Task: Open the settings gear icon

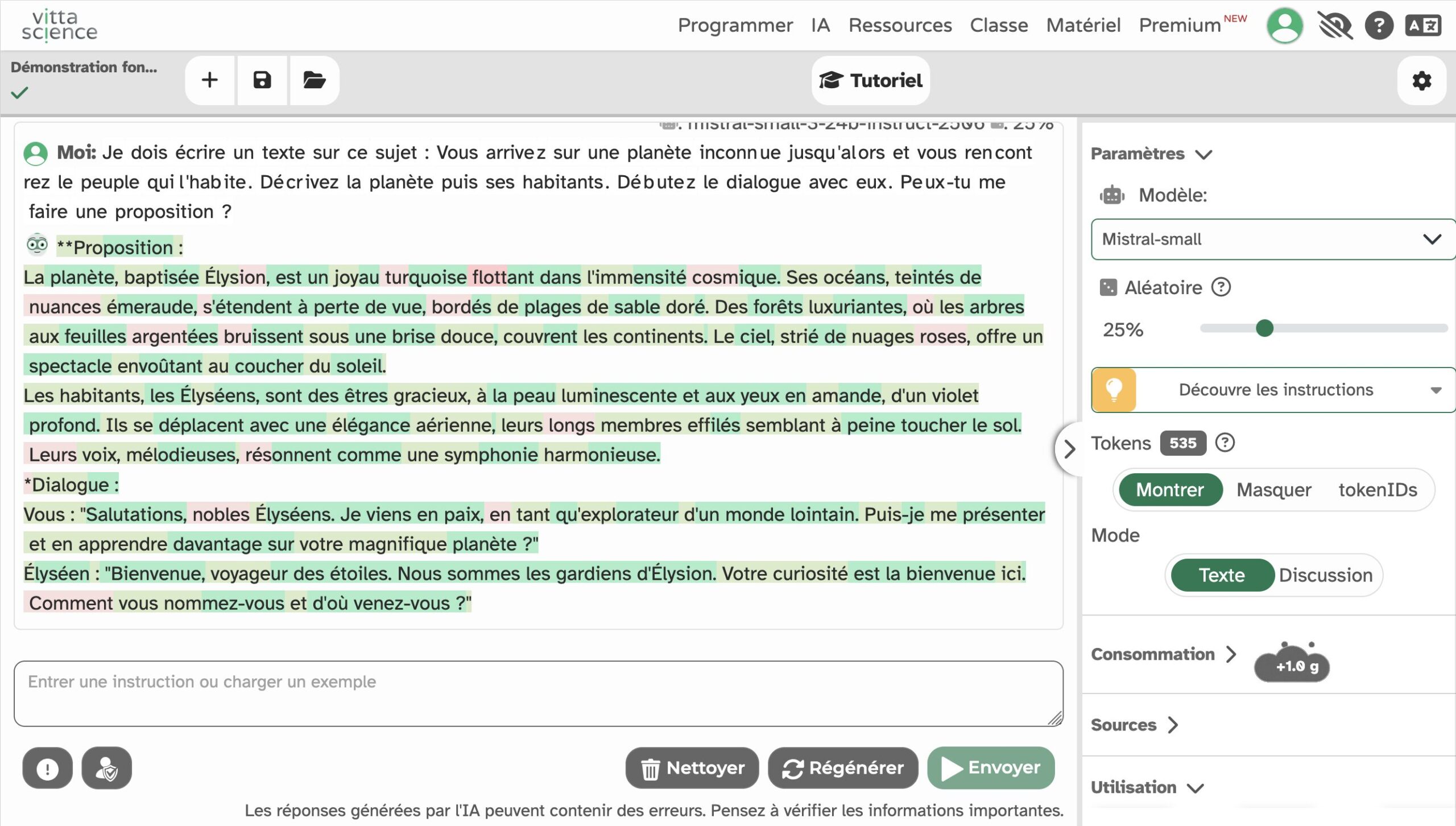Action: [x=1421, y=81]
